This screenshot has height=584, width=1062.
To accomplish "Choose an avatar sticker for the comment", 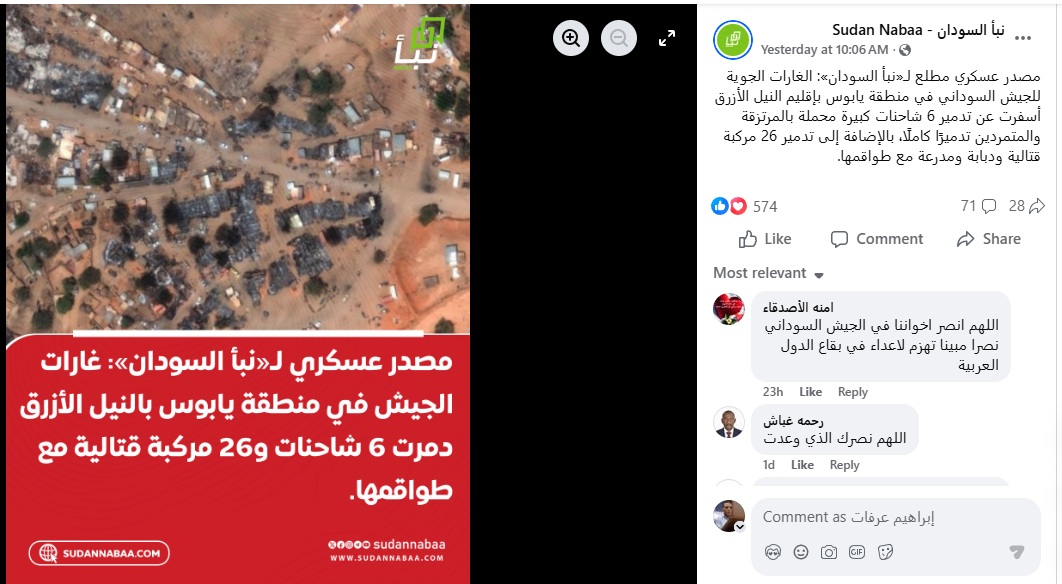I will 773,552.
